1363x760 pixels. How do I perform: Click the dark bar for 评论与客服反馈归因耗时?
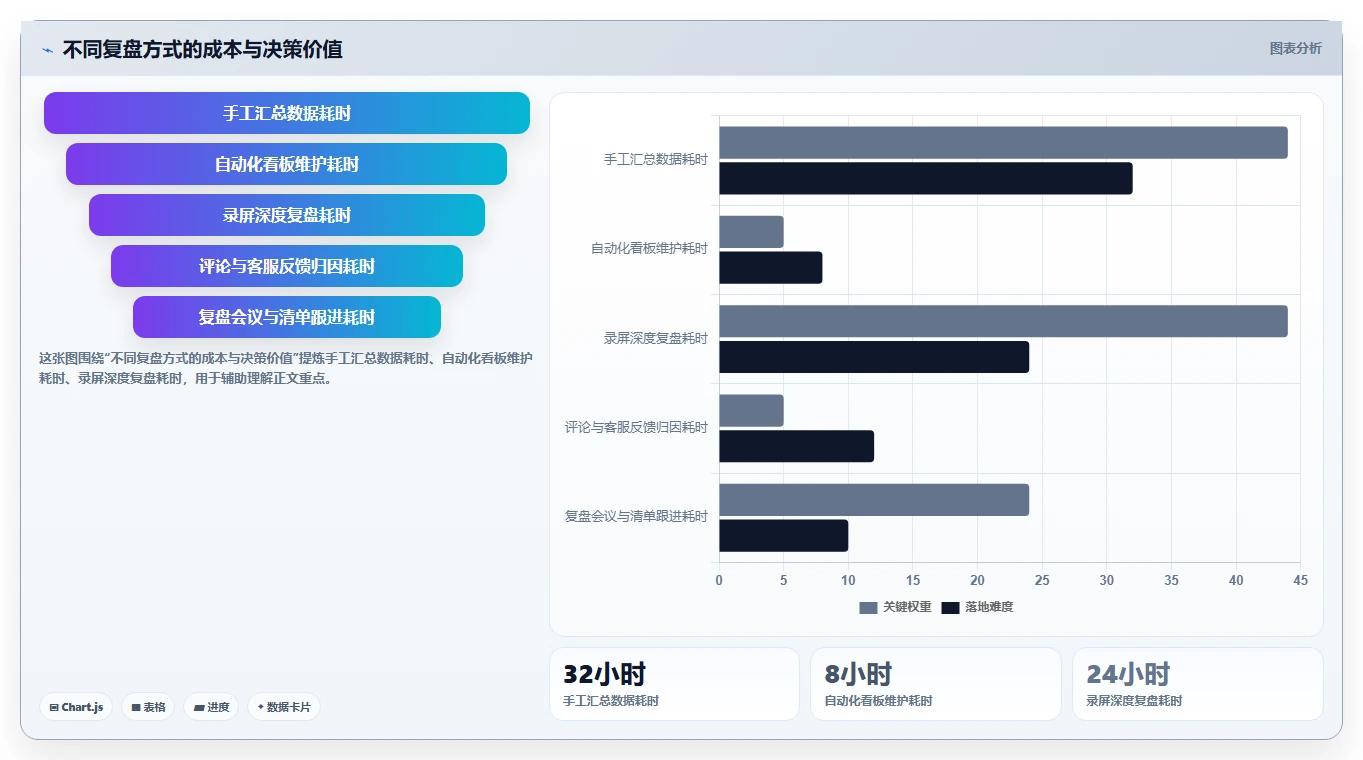797,446
